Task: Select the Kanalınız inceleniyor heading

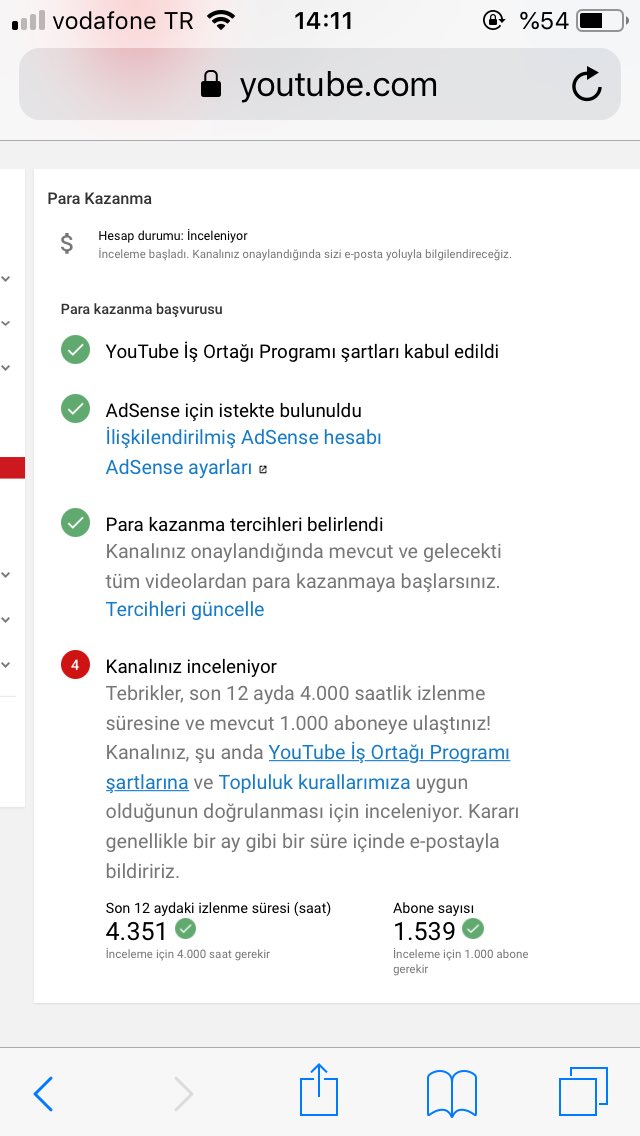Action: tap(191, 667)
